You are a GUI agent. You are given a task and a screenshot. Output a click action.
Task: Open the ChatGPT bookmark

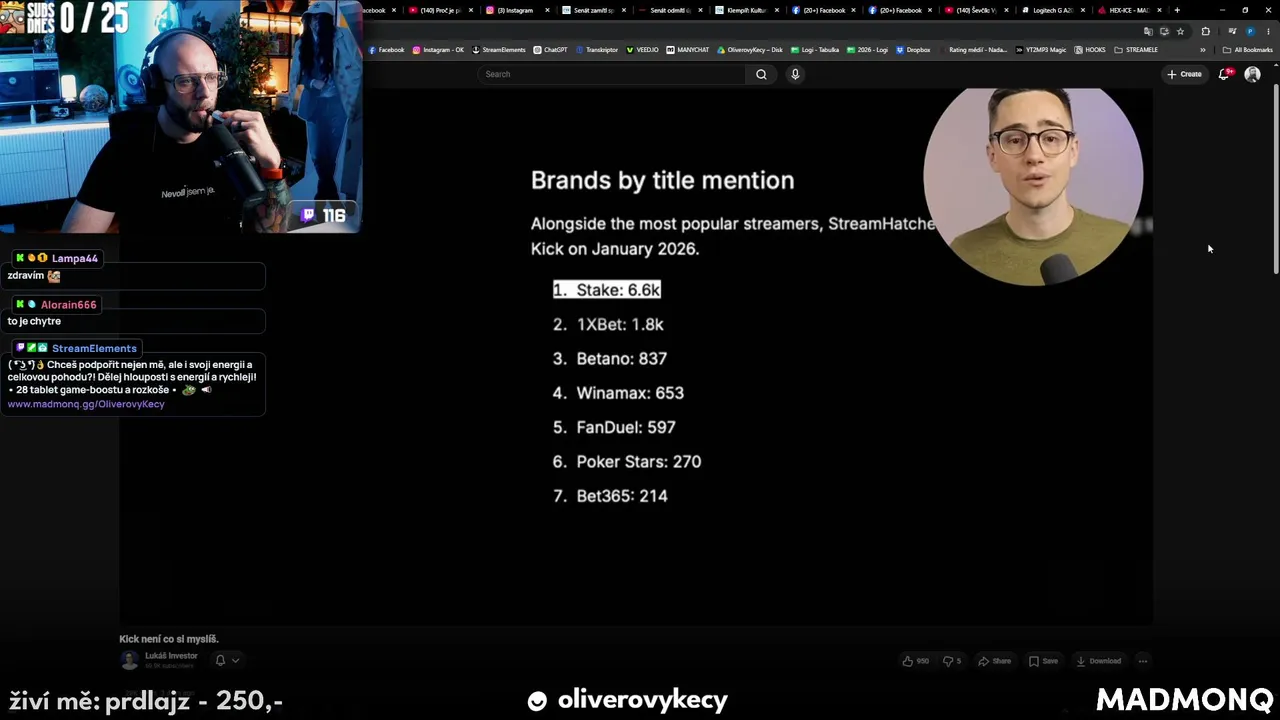551,50
